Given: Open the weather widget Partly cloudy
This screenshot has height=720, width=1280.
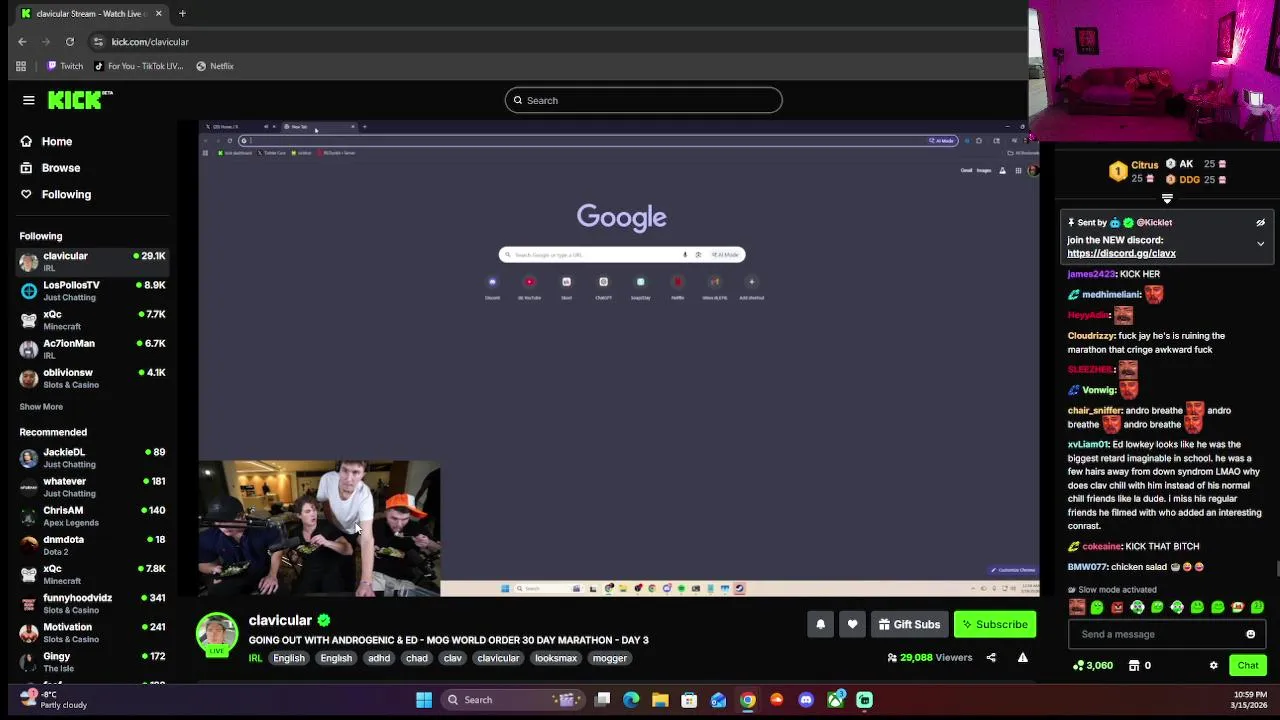Looking at the screenshot, I should pos(52,699).
